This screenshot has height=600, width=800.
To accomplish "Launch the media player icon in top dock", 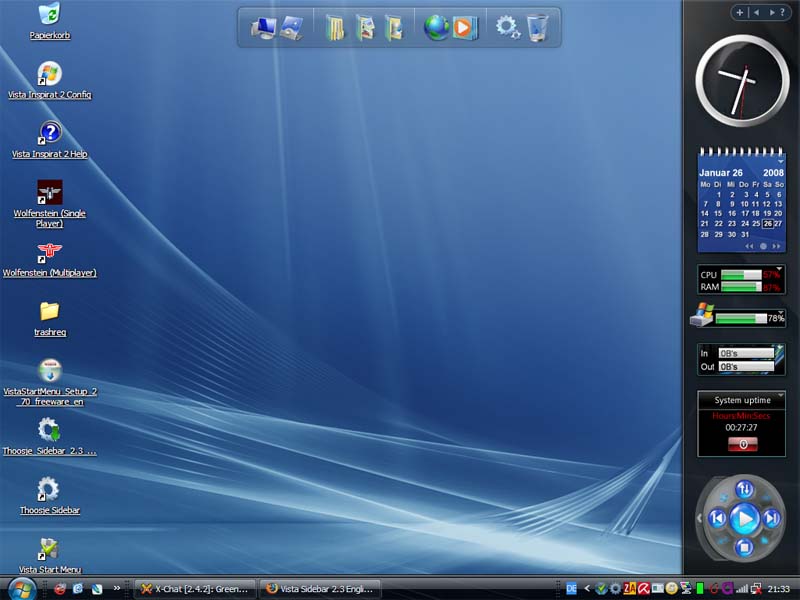I will 464,28.
